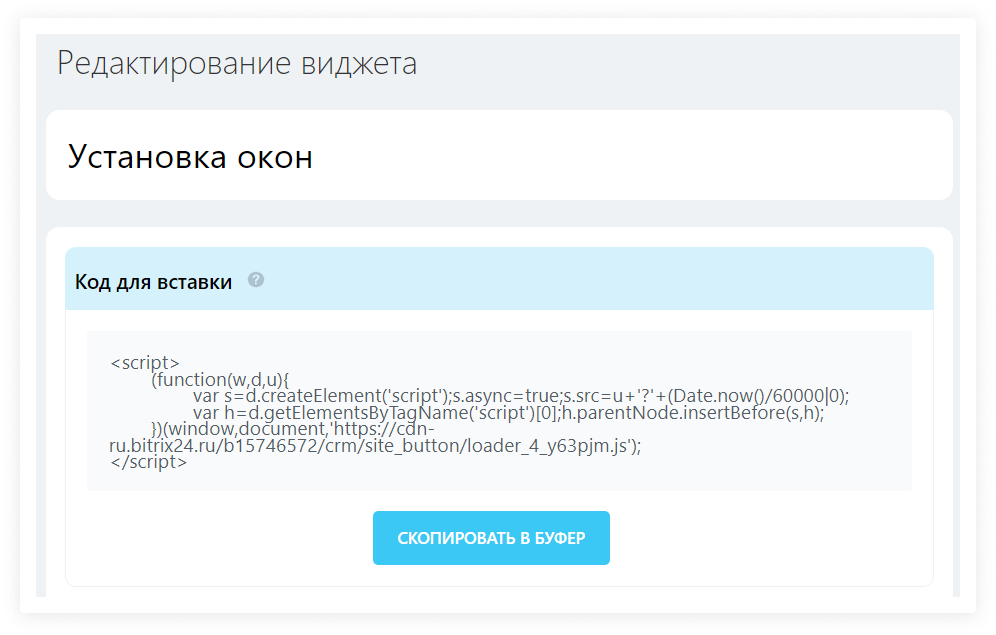996x635 pixels.
Task: Click the help question mark icon
Action: (x=256, y=280)
